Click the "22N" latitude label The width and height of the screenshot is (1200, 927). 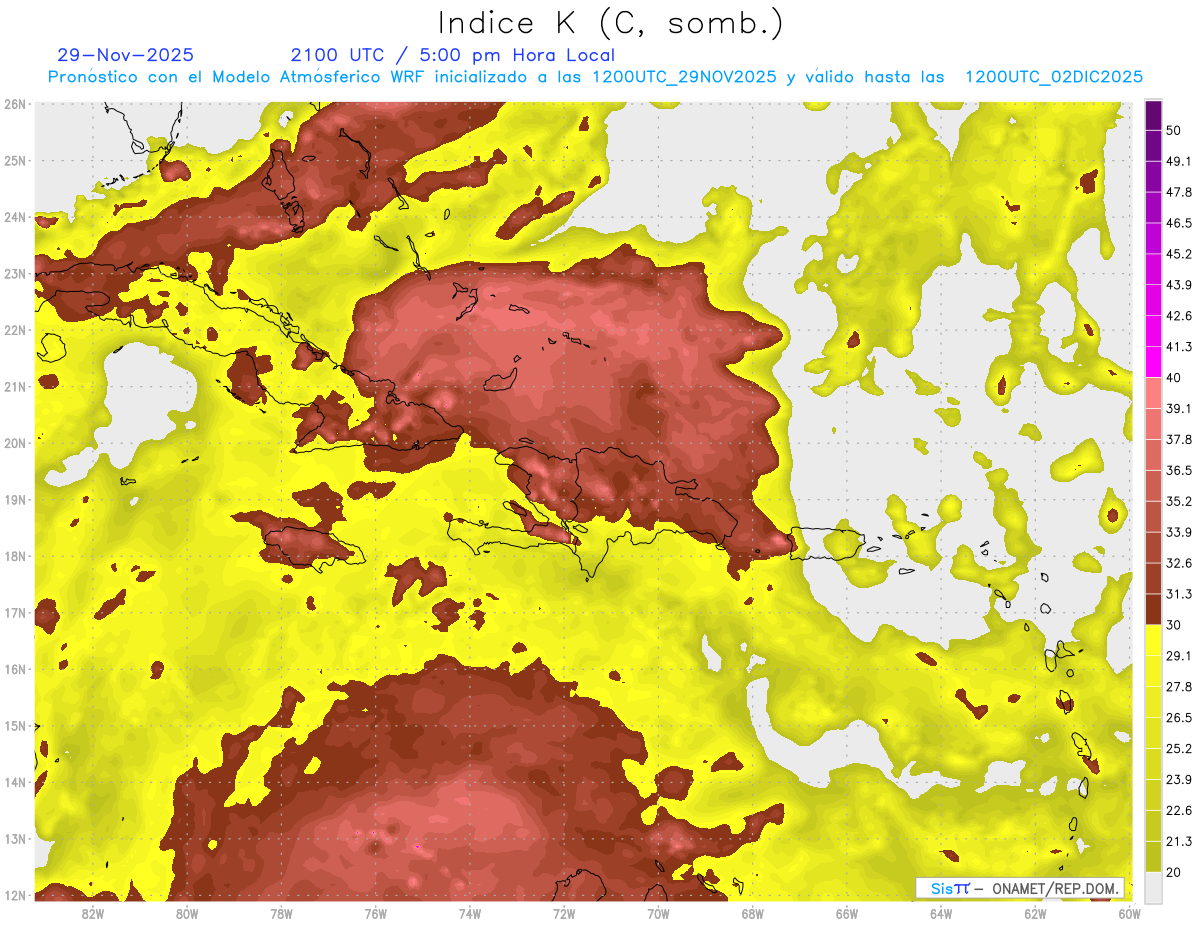coord(14,330)
